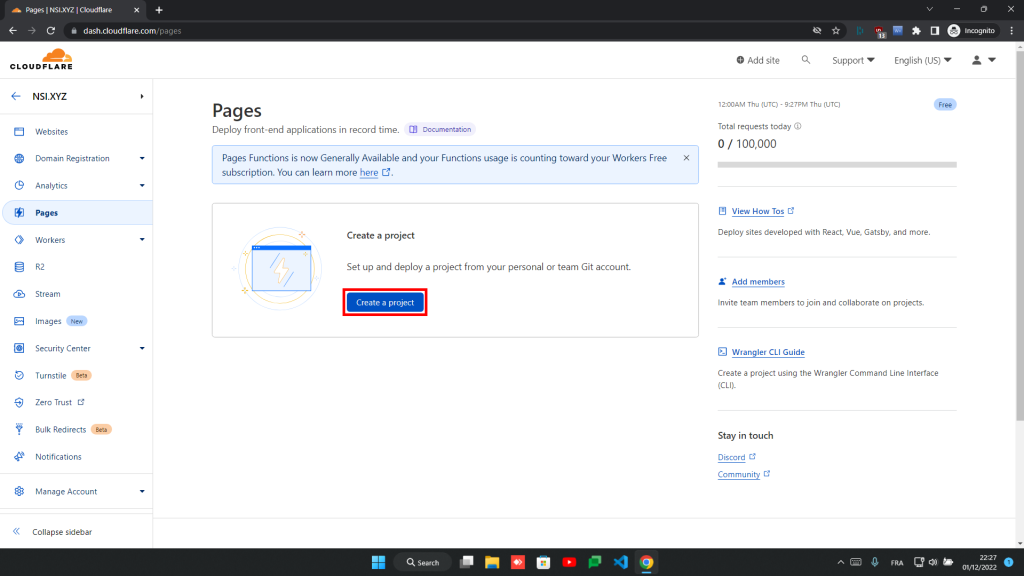Open the Wrangler CLI Guide link

[x=768, y=352]
